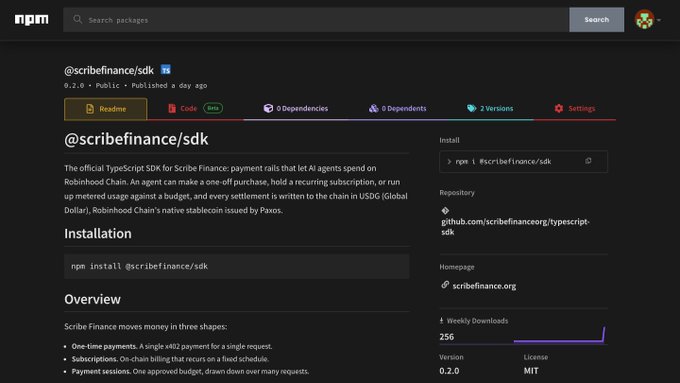
Task: Copy the install command with copy icon
Action: 588,161
